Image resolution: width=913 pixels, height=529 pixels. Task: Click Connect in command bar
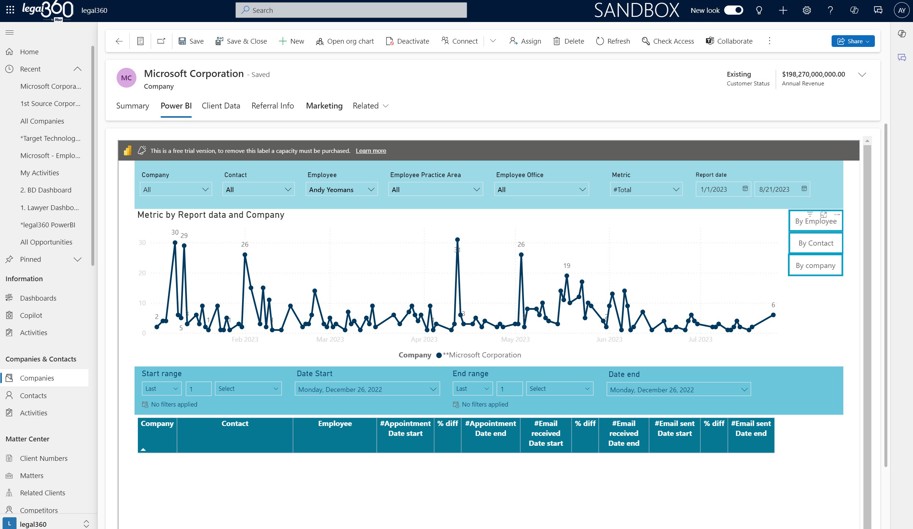(459, 41)
